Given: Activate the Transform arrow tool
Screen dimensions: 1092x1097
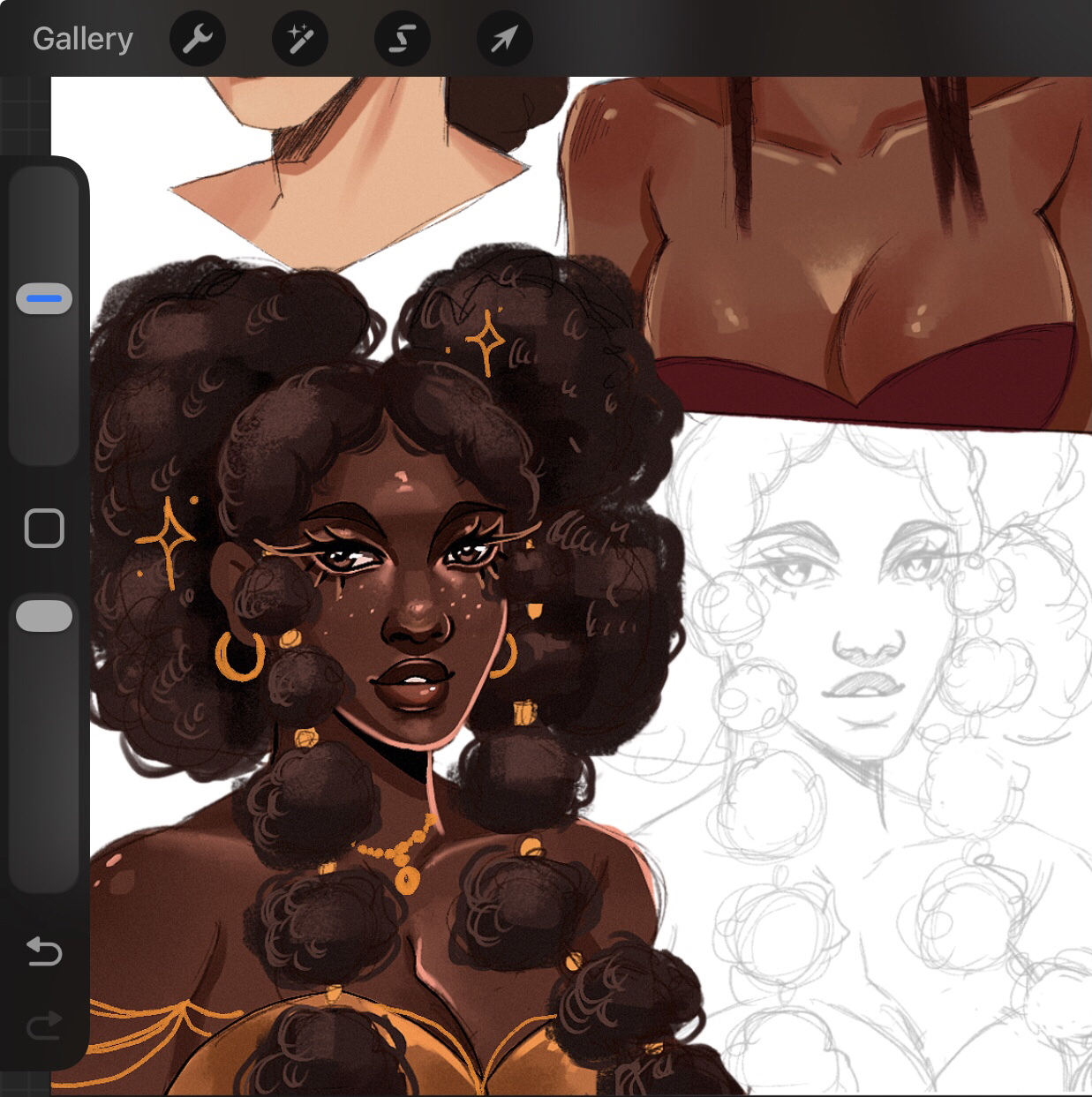Looking at the screenshot, I should pyautogui.click(x=504, y=39).
